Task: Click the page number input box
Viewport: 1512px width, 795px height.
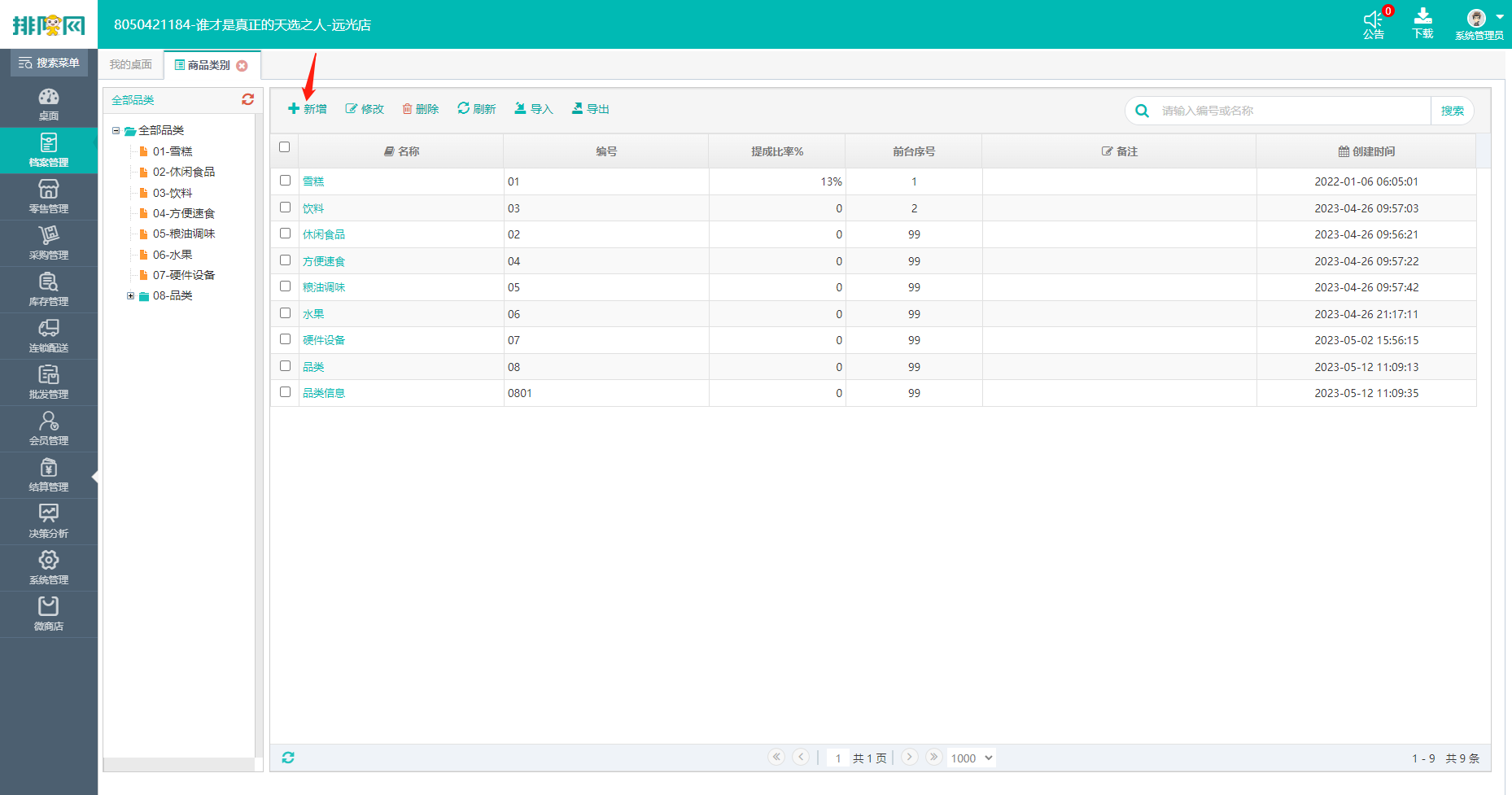Action: click(x=838, y=758)
